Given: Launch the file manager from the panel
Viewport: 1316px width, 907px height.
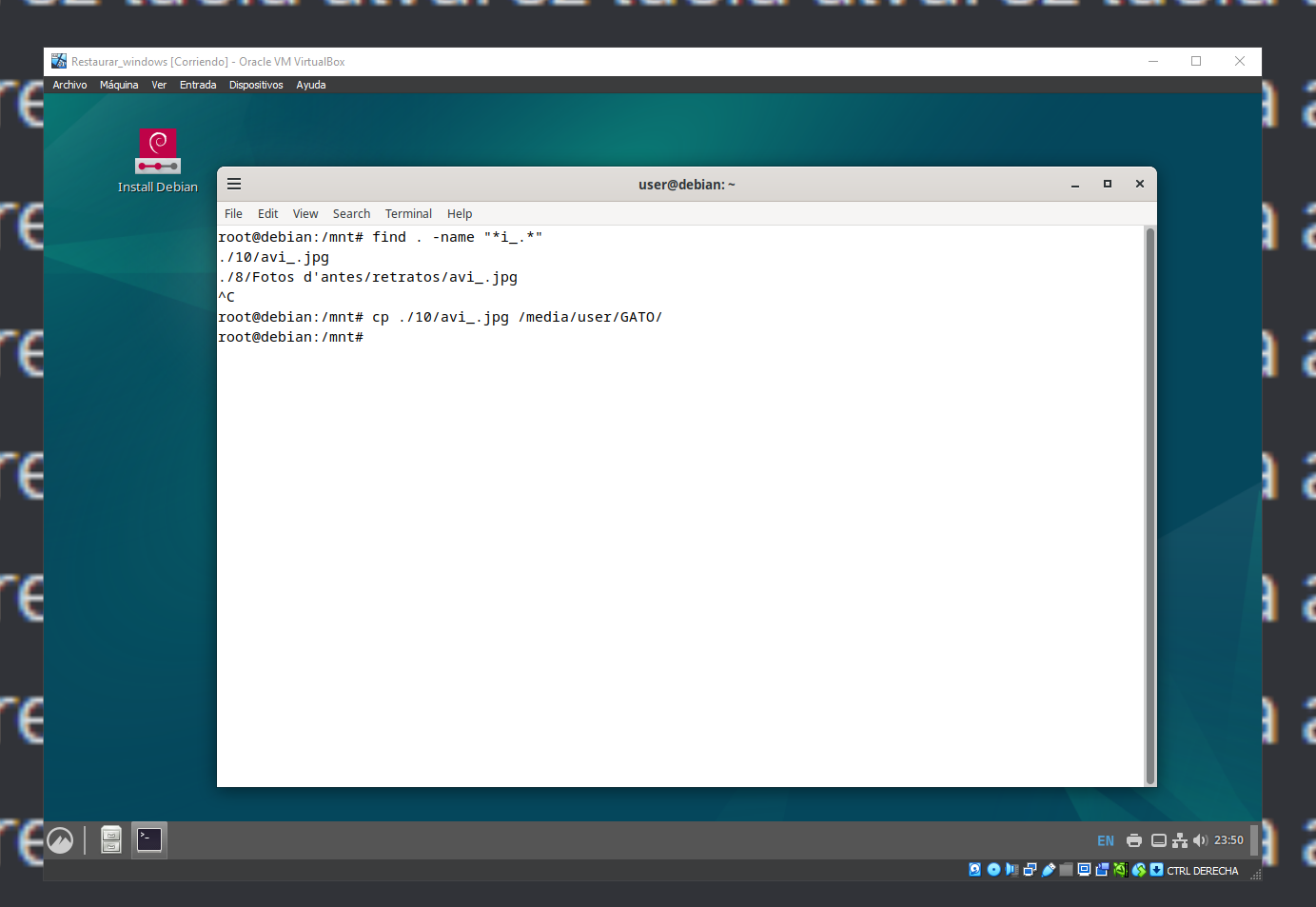Looking at the screenshot, I should pyautogui.click(x=111, y=839).
